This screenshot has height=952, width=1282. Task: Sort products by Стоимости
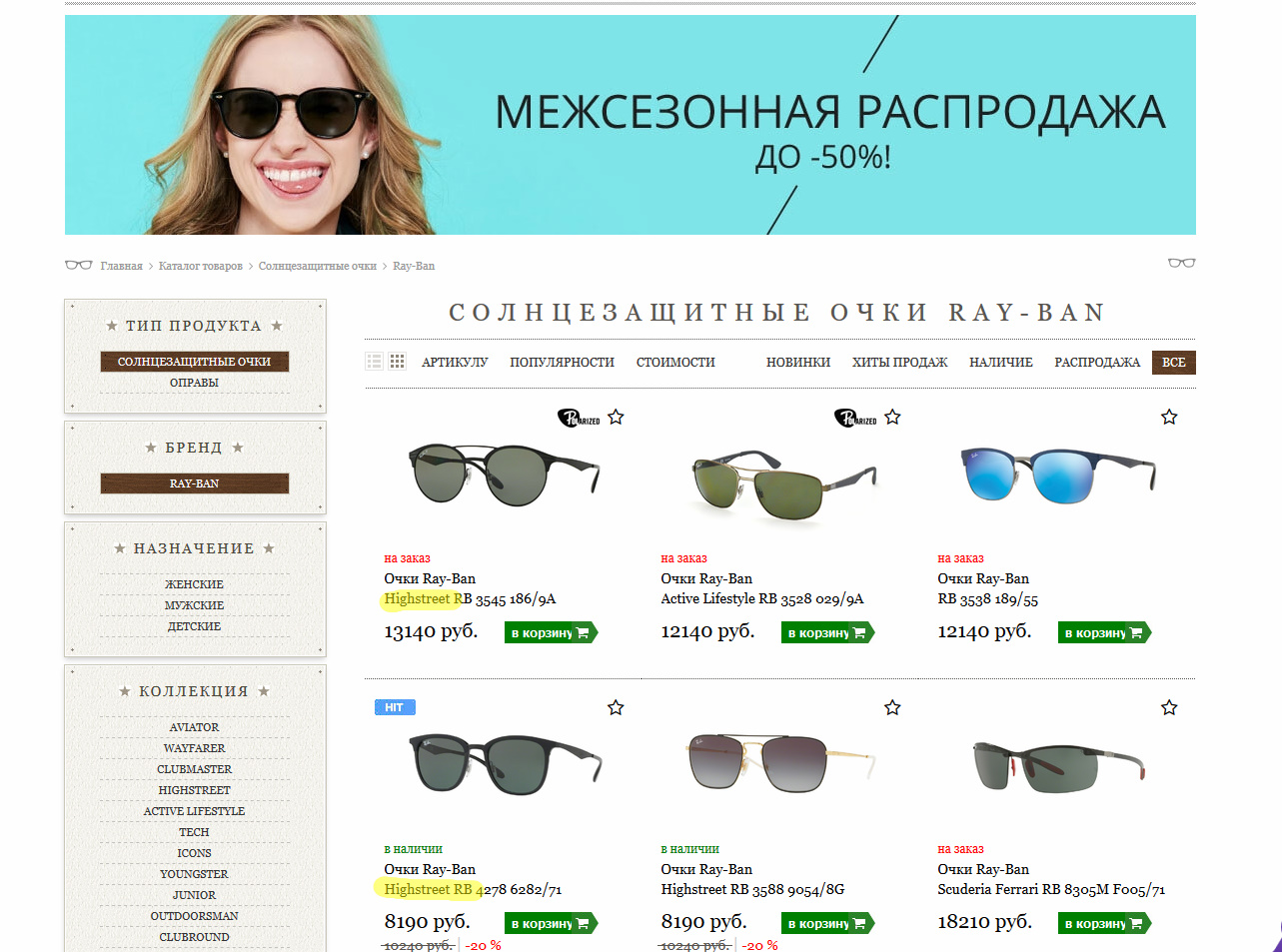675,363
